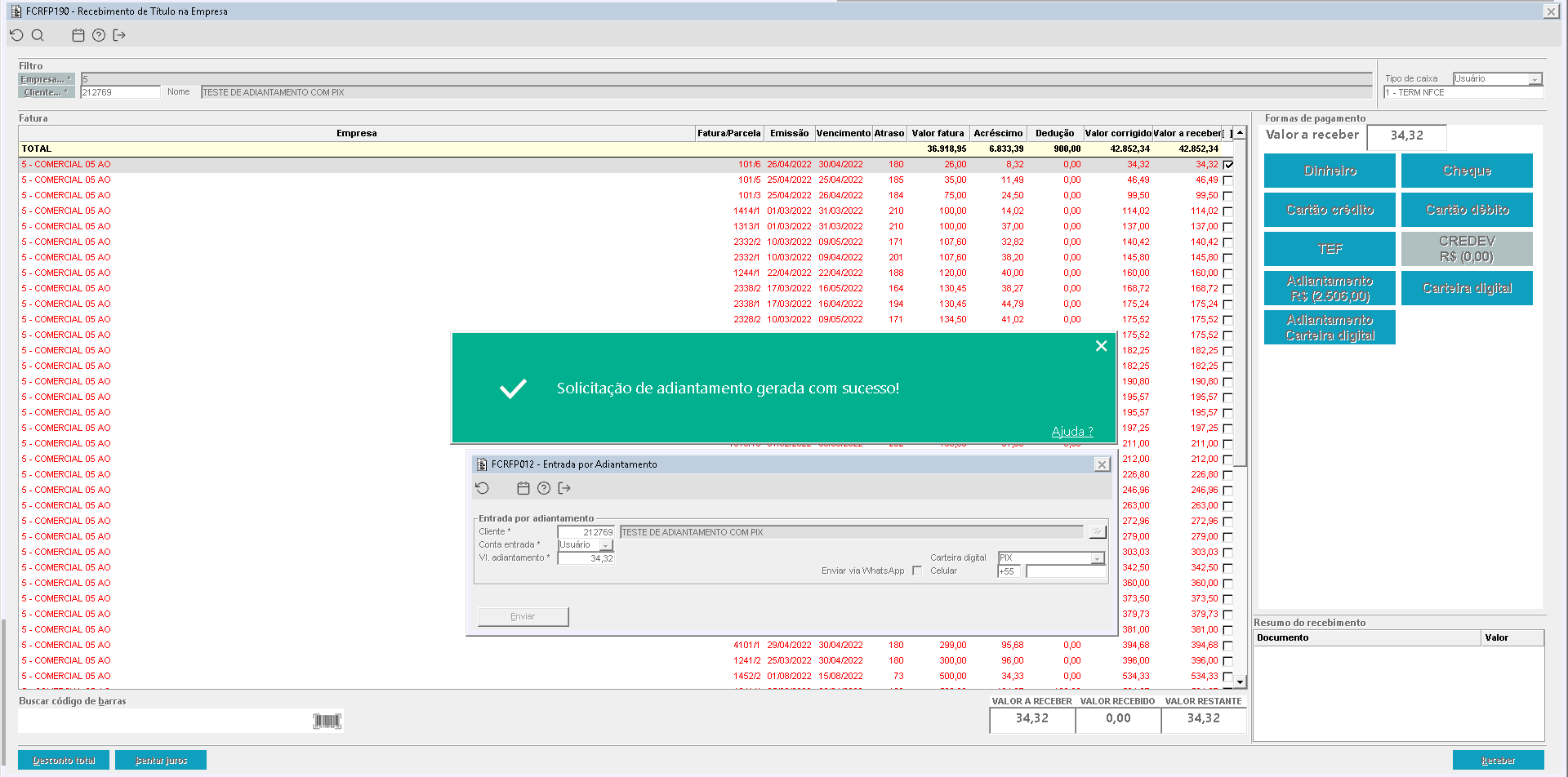Image resolution: width=1568 pixels, height=777 pixels.
Task: Click the Cliente code field in Filtro
Action: 121,92
